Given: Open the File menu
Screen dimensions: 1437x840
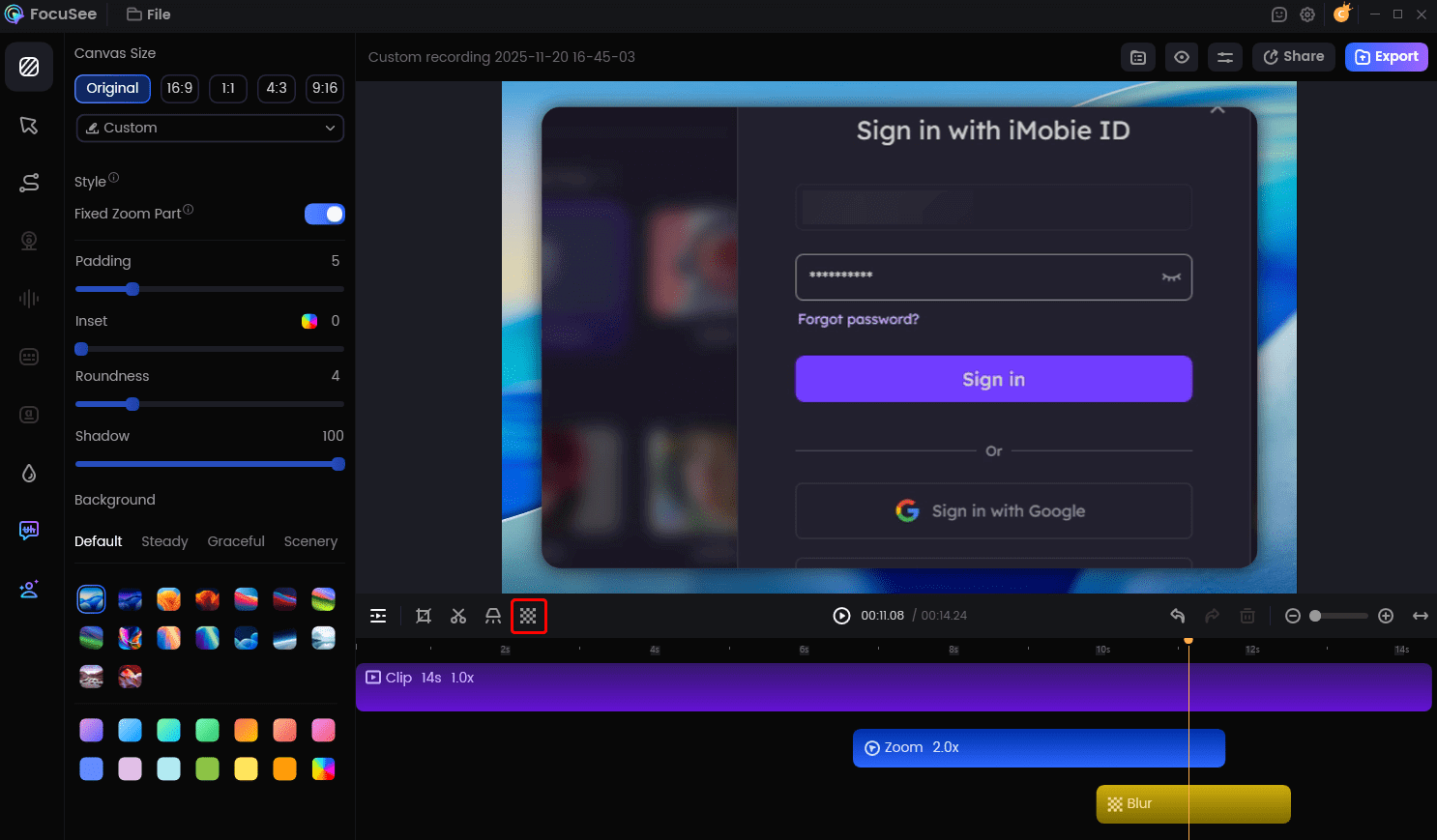Looking at the screenshot, I should (147, 14).
